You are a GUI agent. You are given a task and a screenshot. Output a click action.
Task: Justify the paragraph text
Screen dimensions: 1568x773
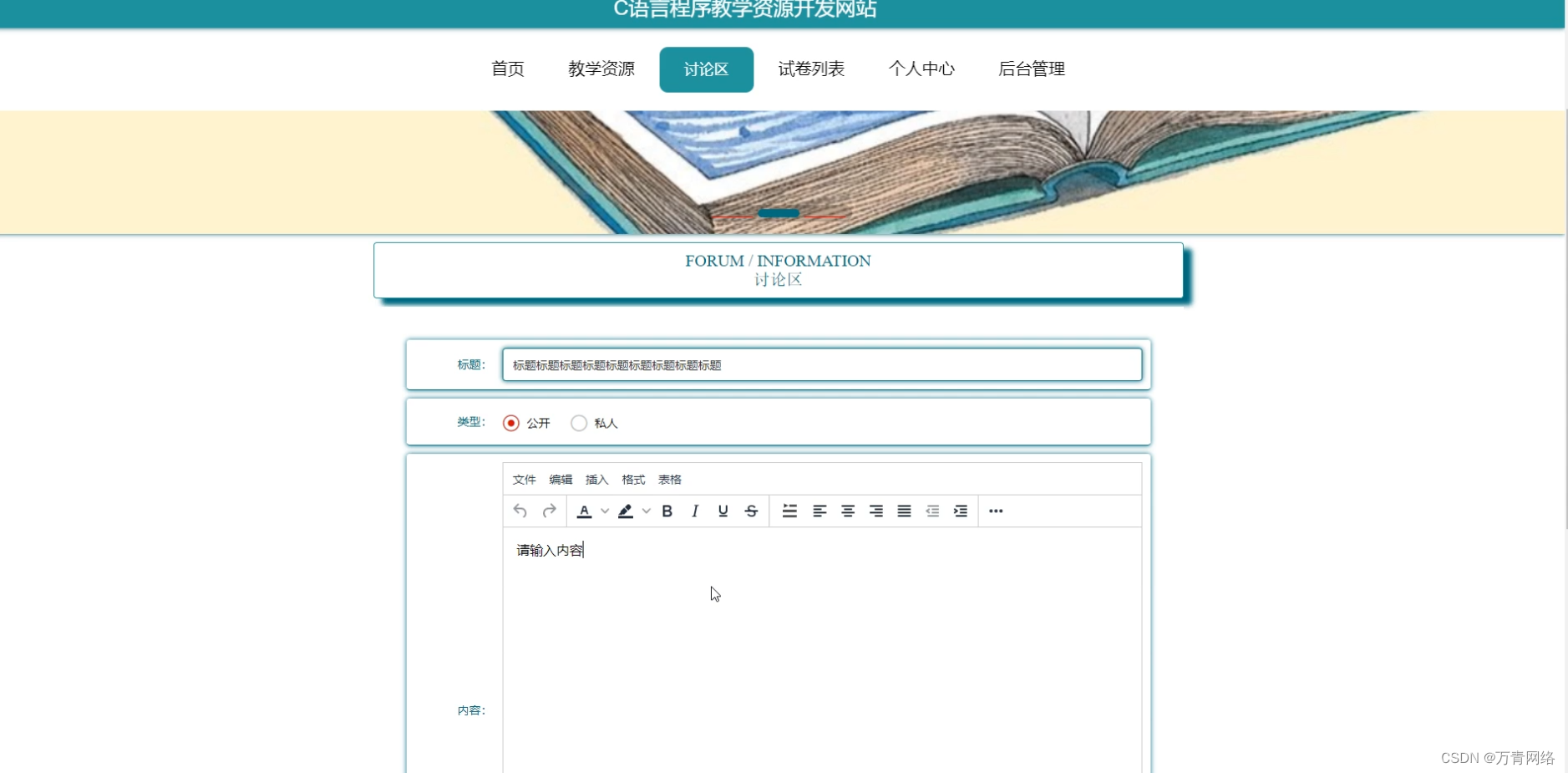coord(903,511)
